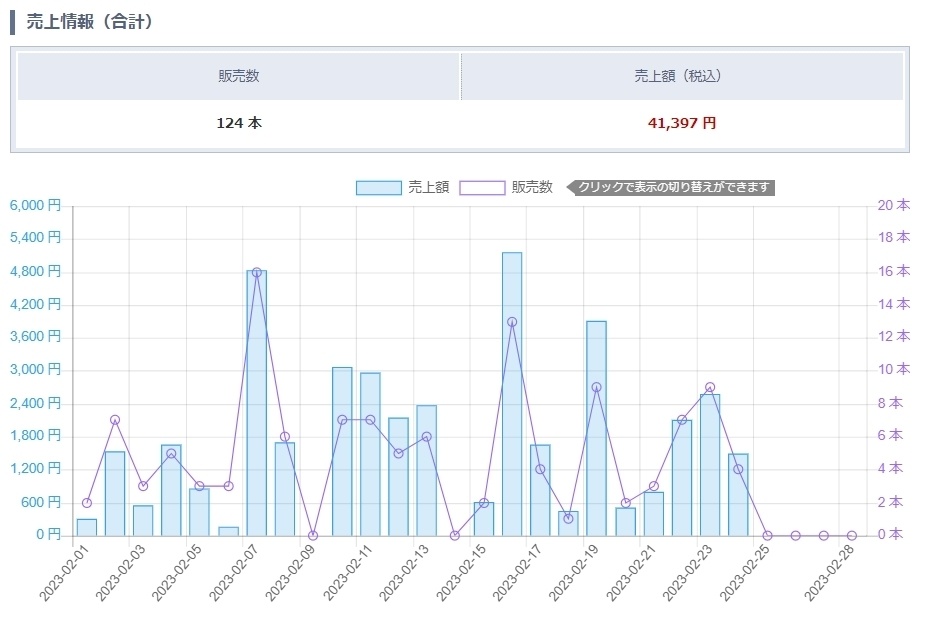Click the 売上額（税込）column header
The image size is (925, 623).
(x=682, y=76)
